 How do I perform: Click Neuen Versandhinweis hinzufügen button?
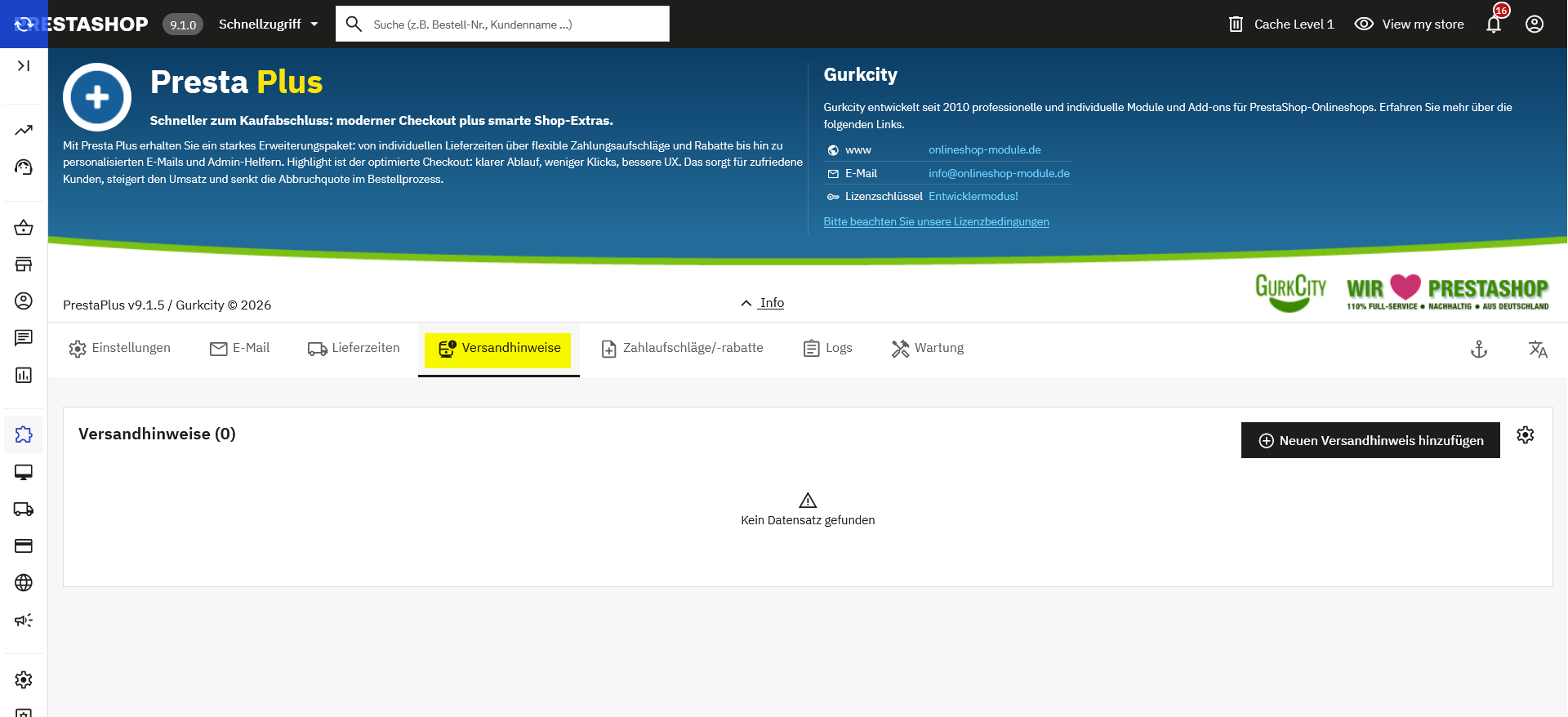coord(1370,440)
